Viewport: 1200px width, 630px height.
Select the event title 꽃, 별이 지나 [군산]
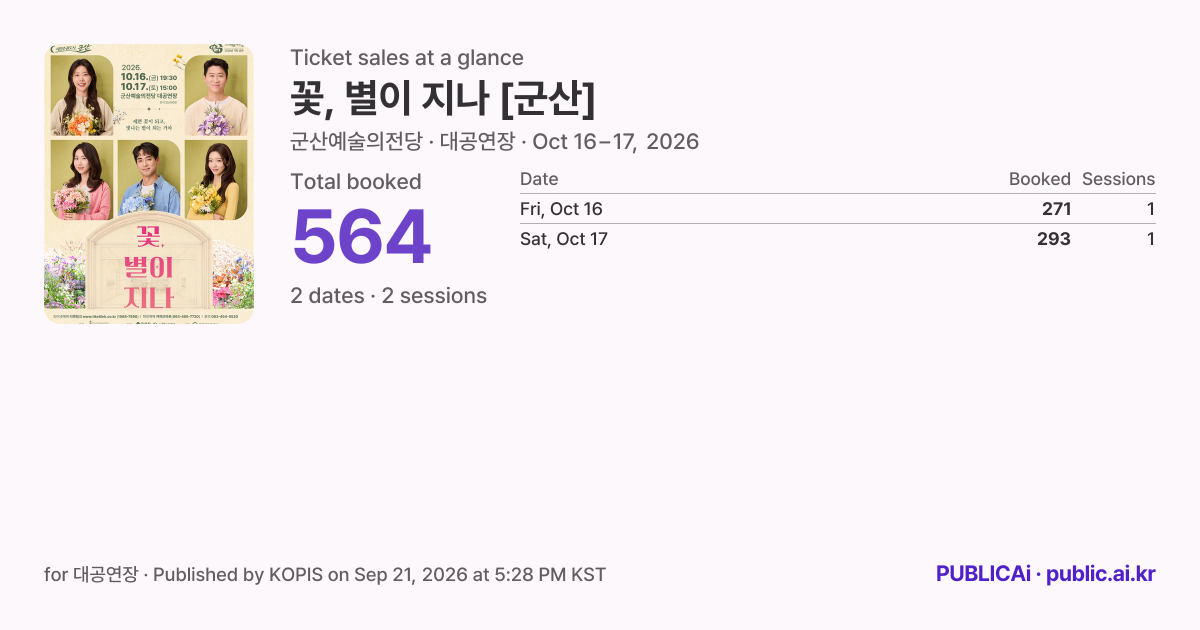coord(443,98)
